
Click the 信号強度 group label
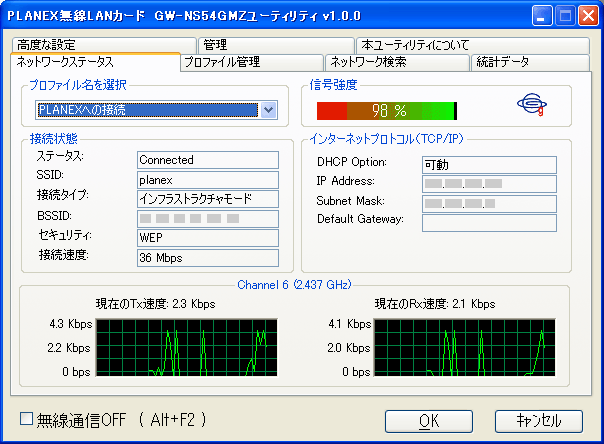pos(334,85)
